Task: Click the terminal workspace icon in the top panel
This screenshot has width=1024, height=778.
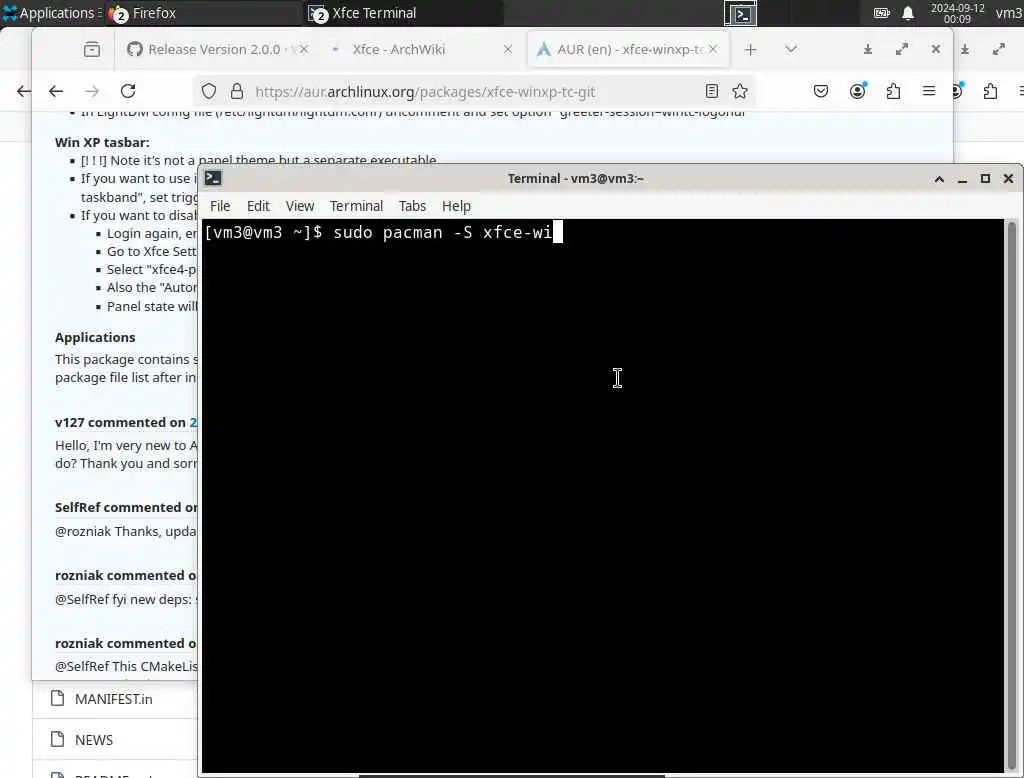Action: pos(741,14)
